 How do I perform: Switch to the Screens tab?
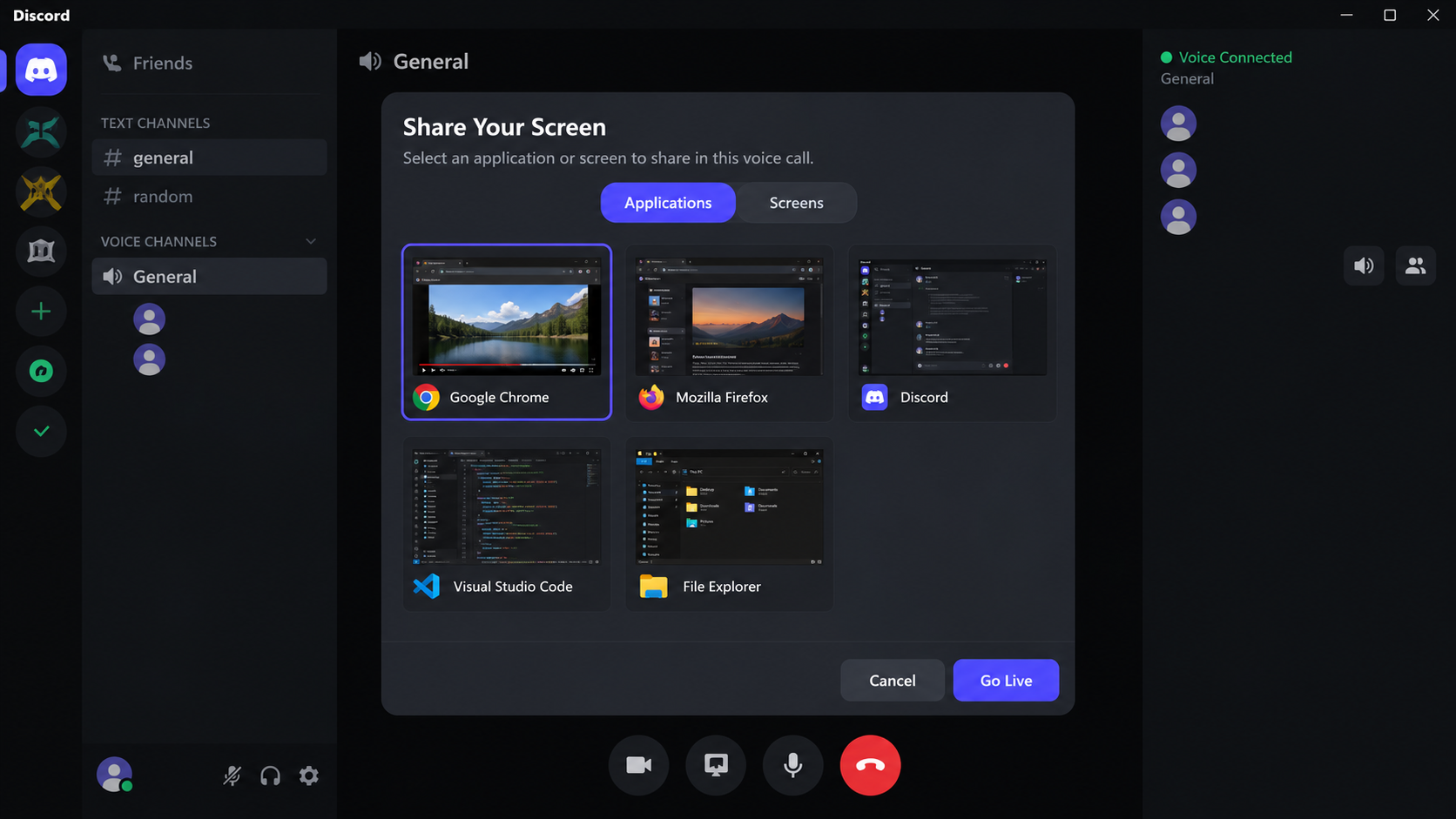[x=796, y=203]
